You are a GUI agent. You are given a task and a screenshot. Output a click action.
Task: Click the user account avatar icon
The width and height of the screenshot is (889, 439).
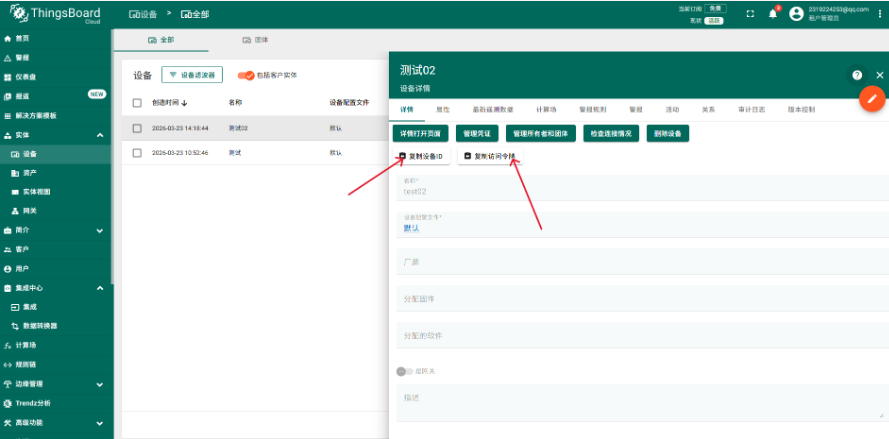tap(796, 14)
